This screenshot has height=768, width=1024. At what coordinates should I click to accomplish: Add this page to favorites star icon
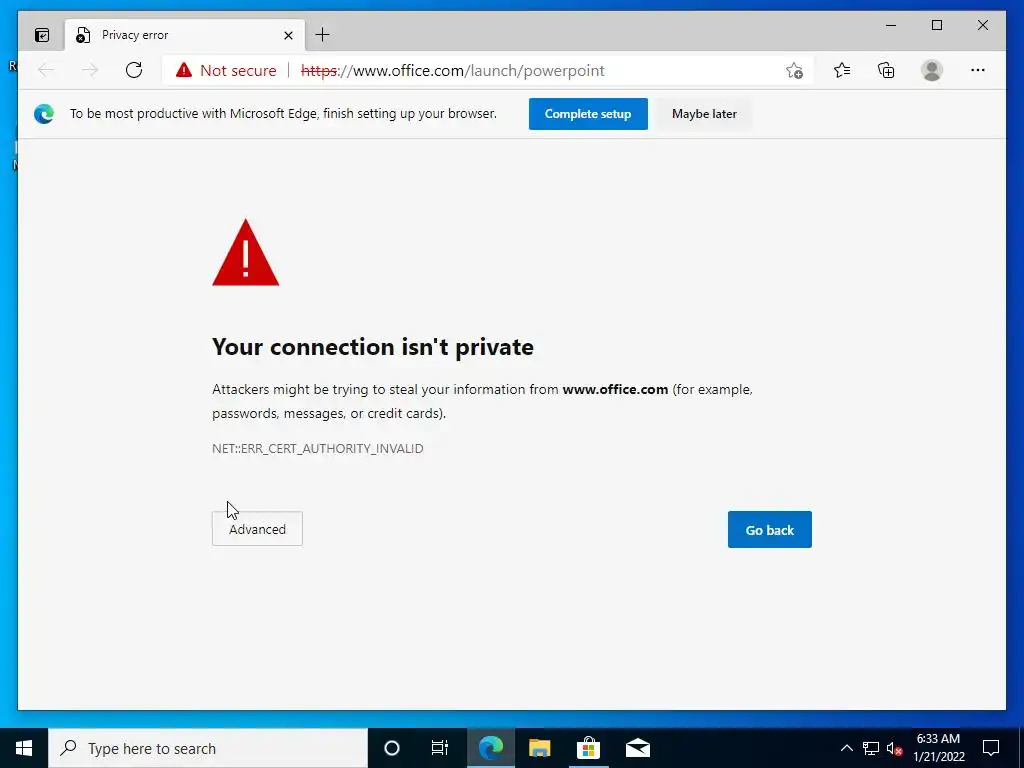point(794,71)
